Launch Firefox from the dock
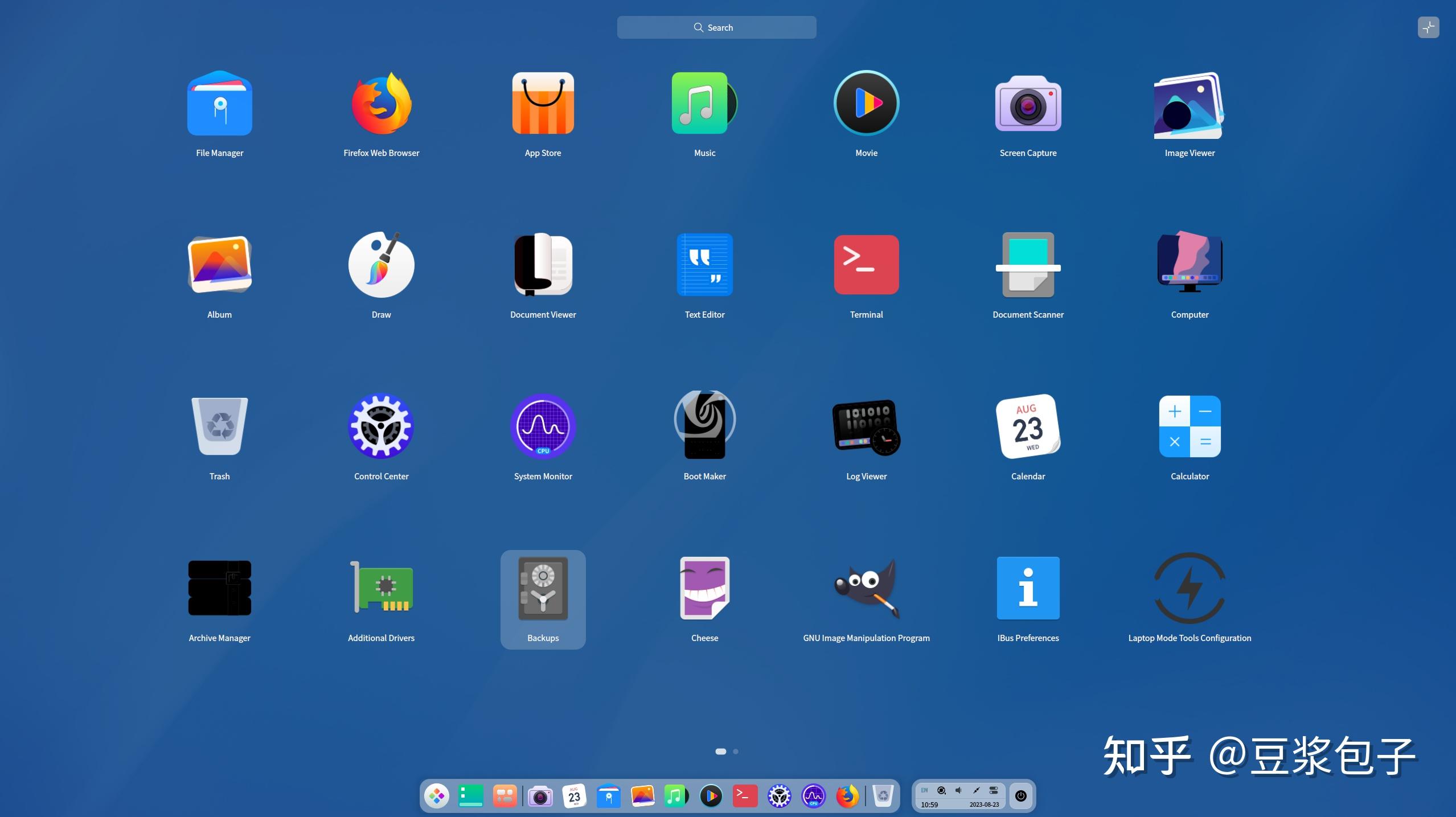The width and height of the screenshot is (1456, 817). coord(848,796)
